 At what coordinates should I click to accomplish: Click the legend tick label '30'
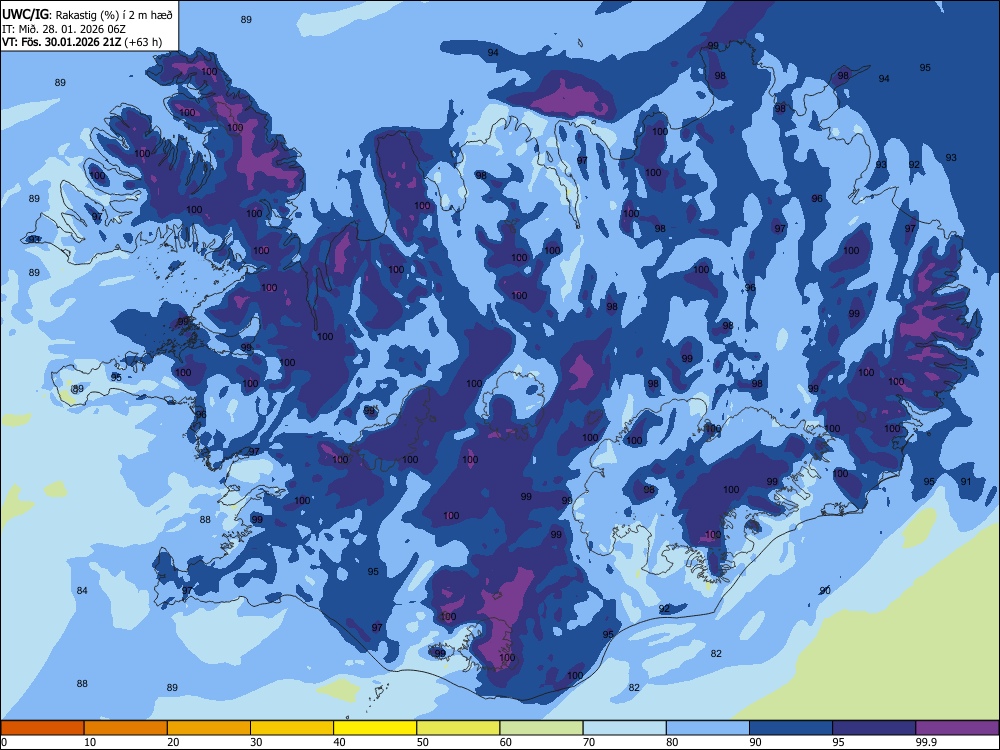click(x=256, y=742)
